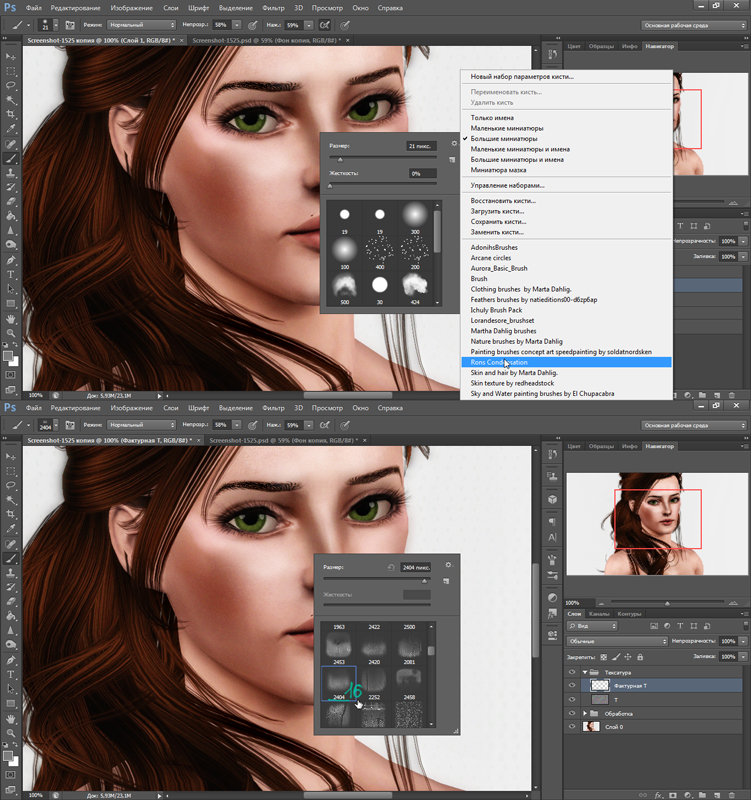This screenshot has height=800, width=751.
Task: Enable airbrush mode in the upper options bar
Action: [x=324, y=25]
